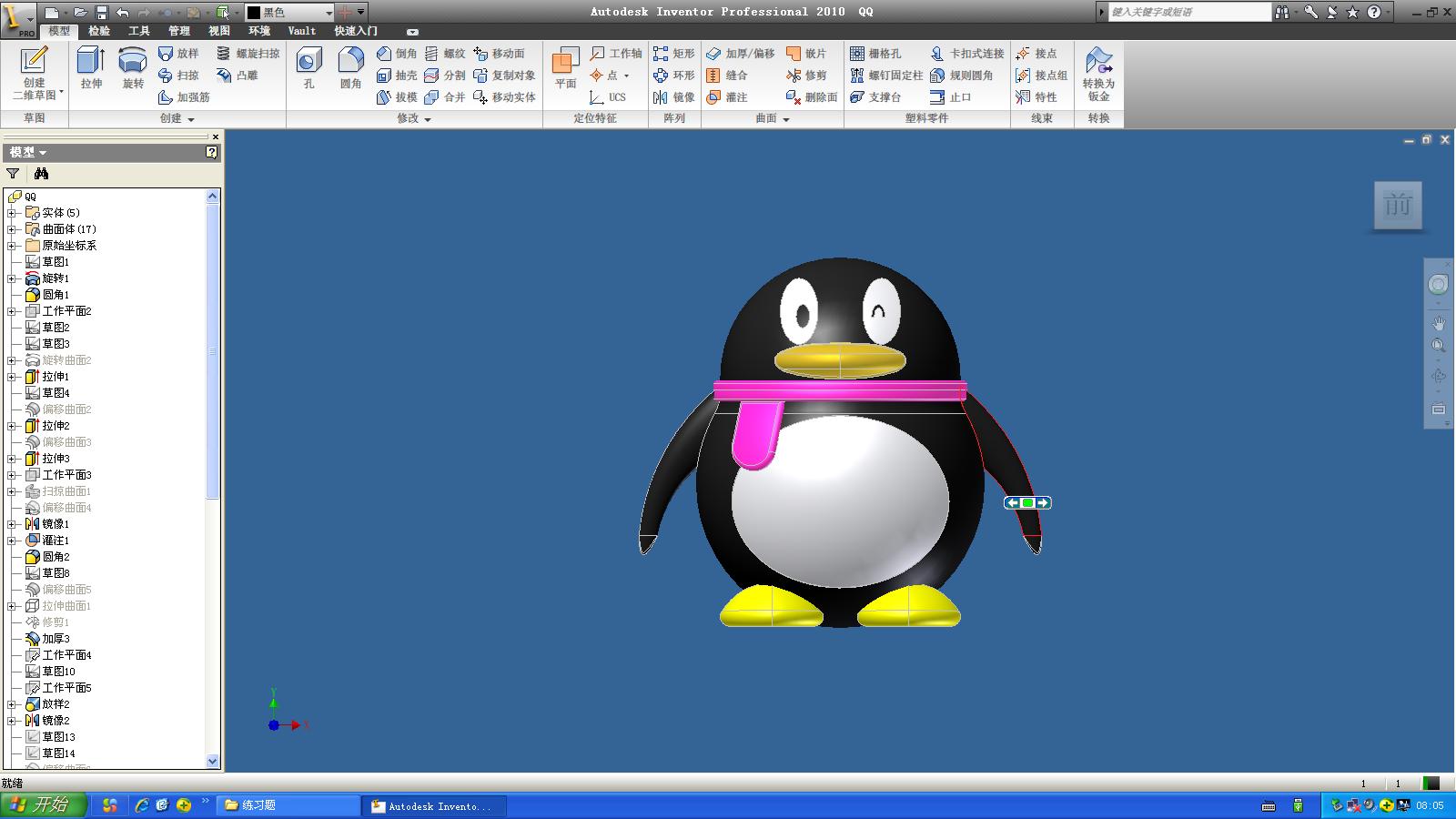Image resolution: width=1456 pixels, height=819 pixels.
Task: Select the 拉伸 (Extrude) tool
Action: pos(91,68)
